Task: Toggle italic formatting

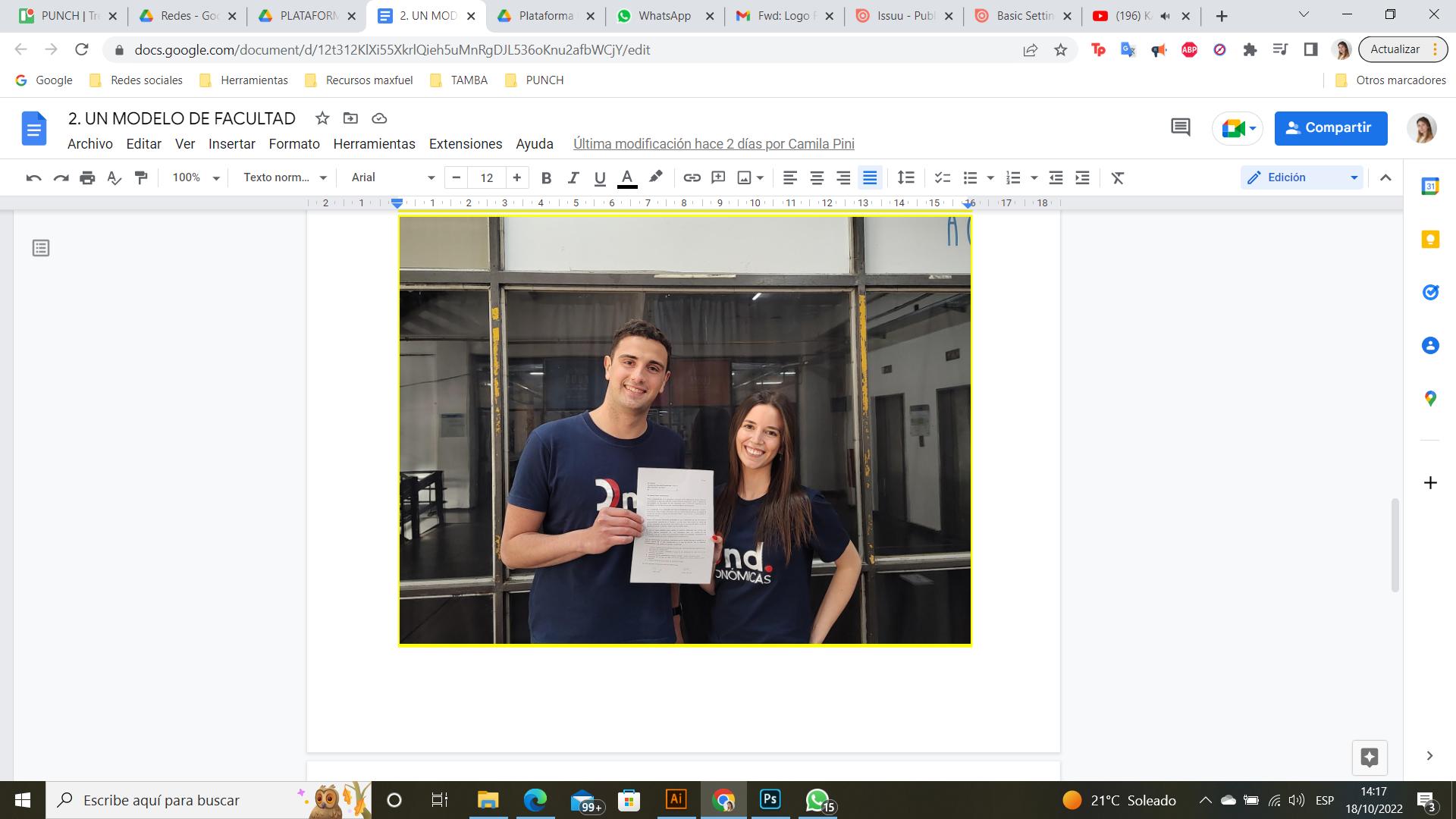Action: pyautogui.click(x=573, y=177)
